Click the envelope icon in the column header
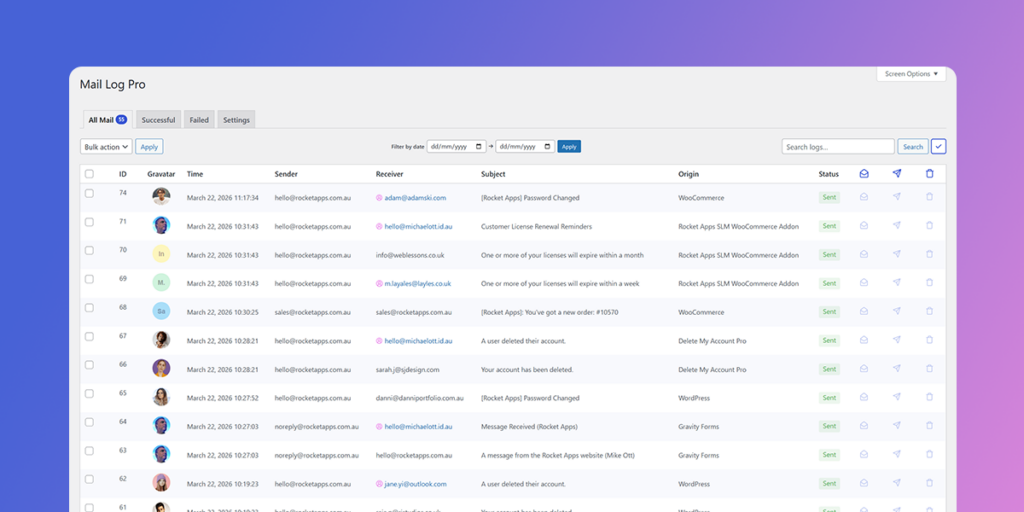This screenshot has width=1024, height=512. click(x=864, y=174)
